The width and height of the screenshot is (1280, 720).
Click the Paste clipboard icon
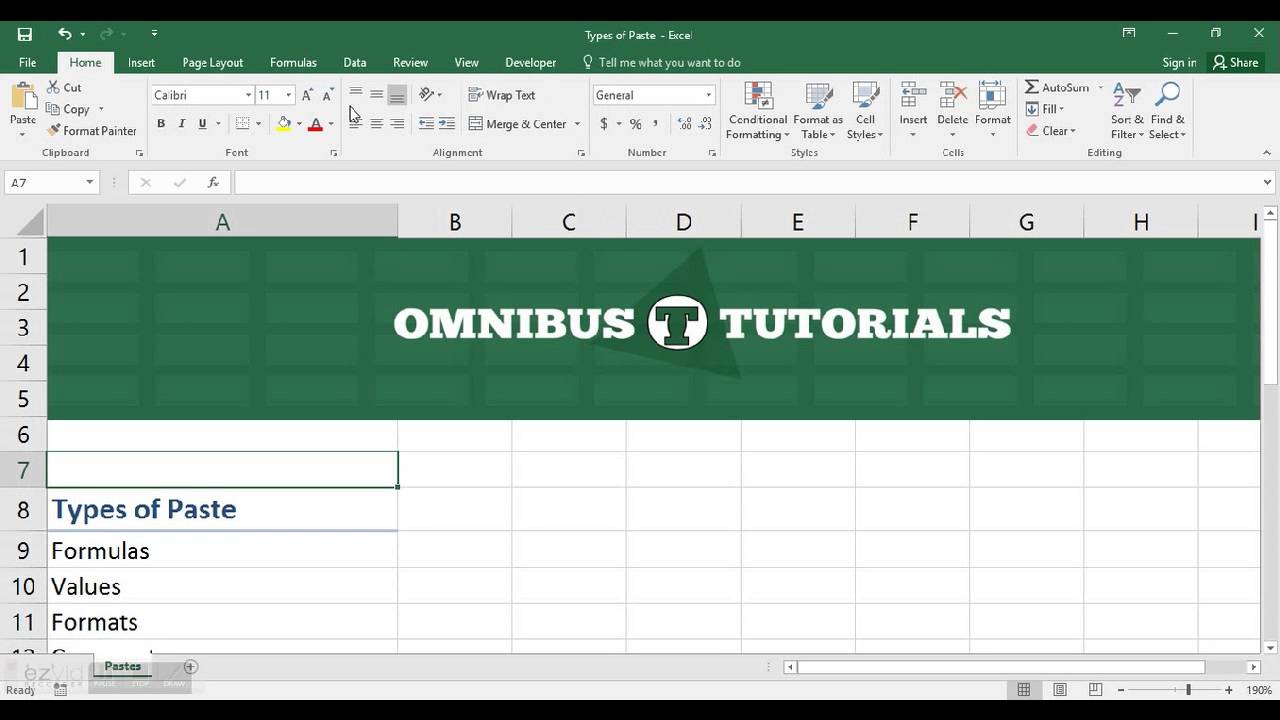tap(22, 98)
